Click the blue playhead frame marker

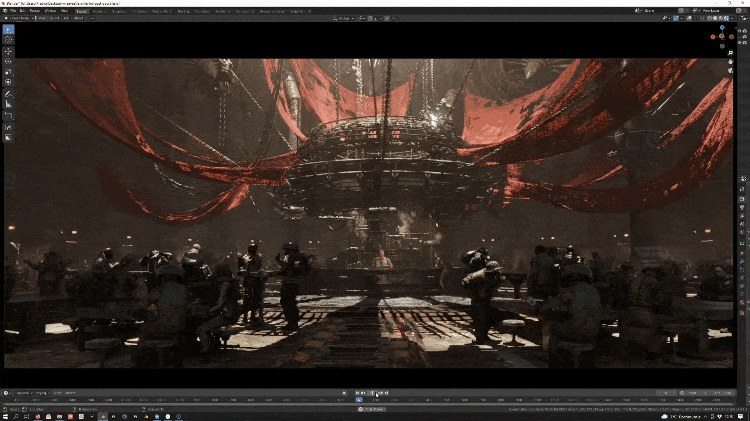[359, 399]
